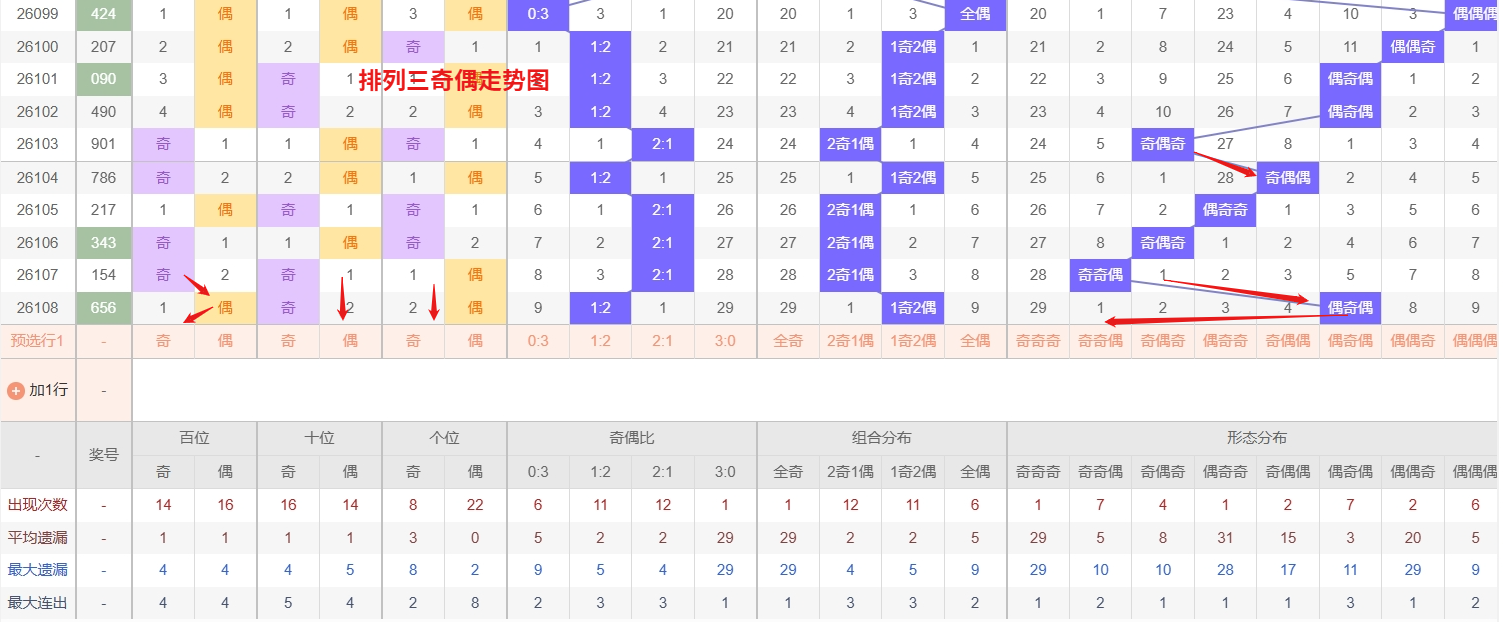Choose 全偶 in the 预选行1 row

pos(975,341)
